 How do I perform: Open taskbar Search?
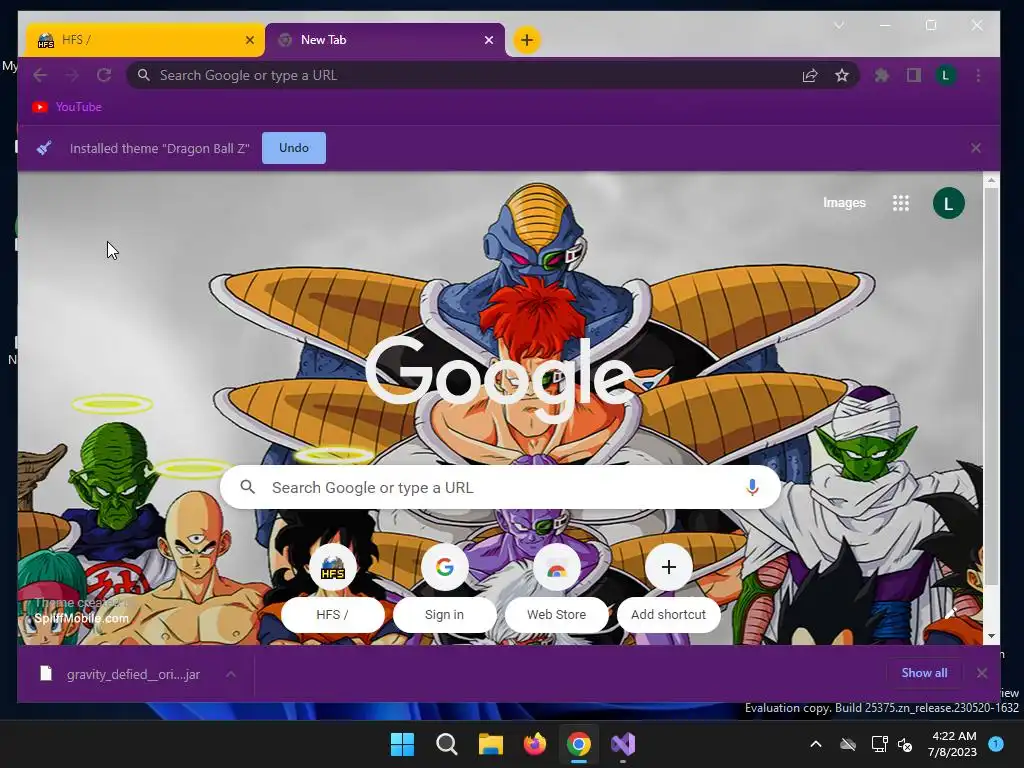click(x=447, y=744)
